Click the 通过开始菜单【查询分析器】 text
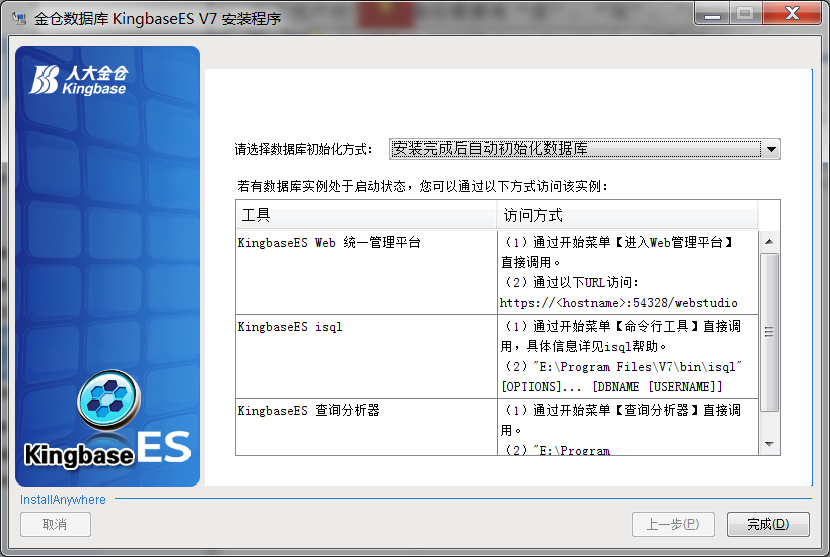The width and height of the screenshot is (830, 557). pyautogui.click(x=617, y=410)
